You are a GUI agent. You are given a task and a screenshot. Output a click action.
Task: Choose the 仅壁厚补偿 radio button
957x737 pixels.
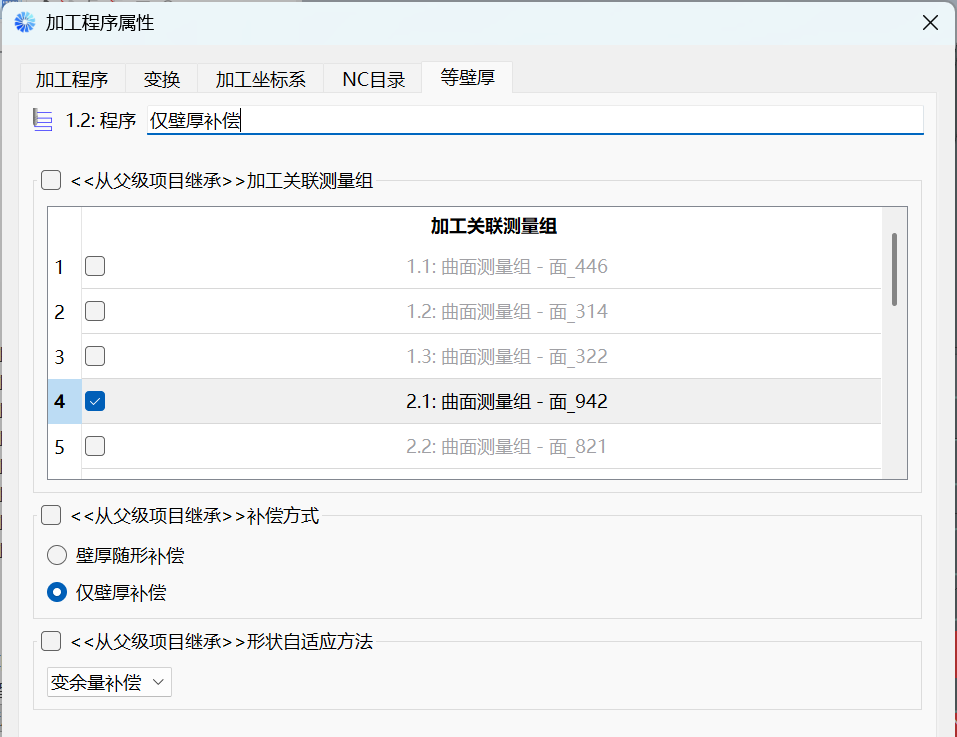(58, 592)
